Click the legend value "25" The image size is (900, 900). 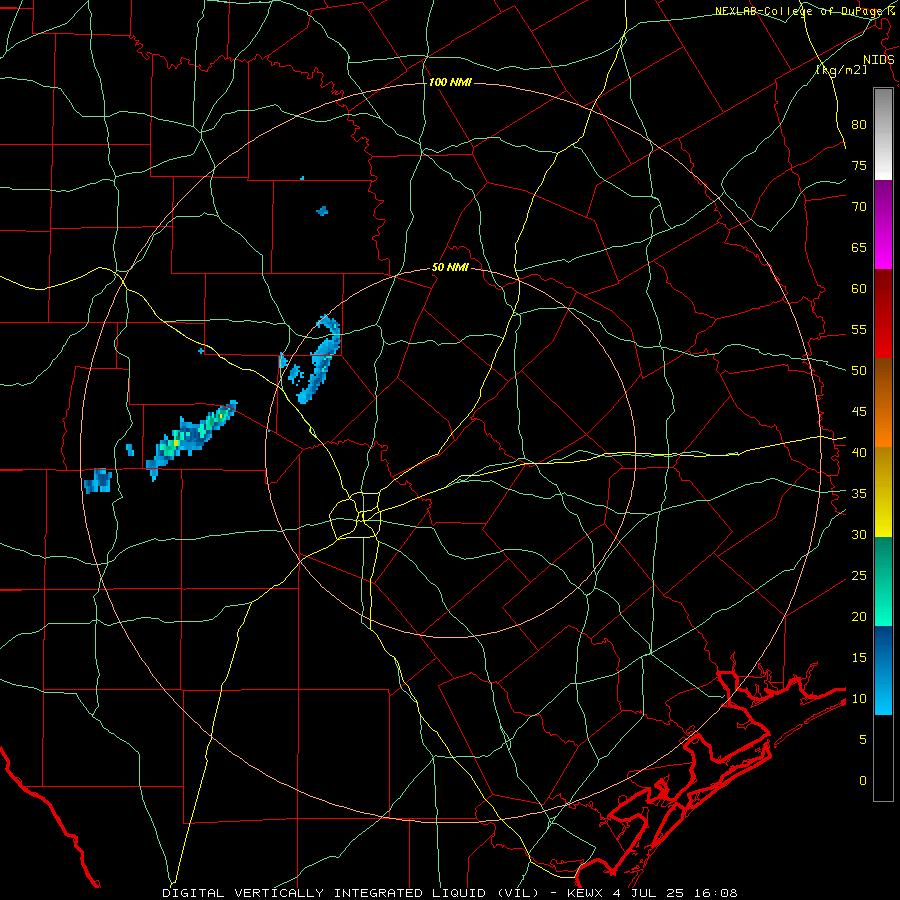(859, 576)
